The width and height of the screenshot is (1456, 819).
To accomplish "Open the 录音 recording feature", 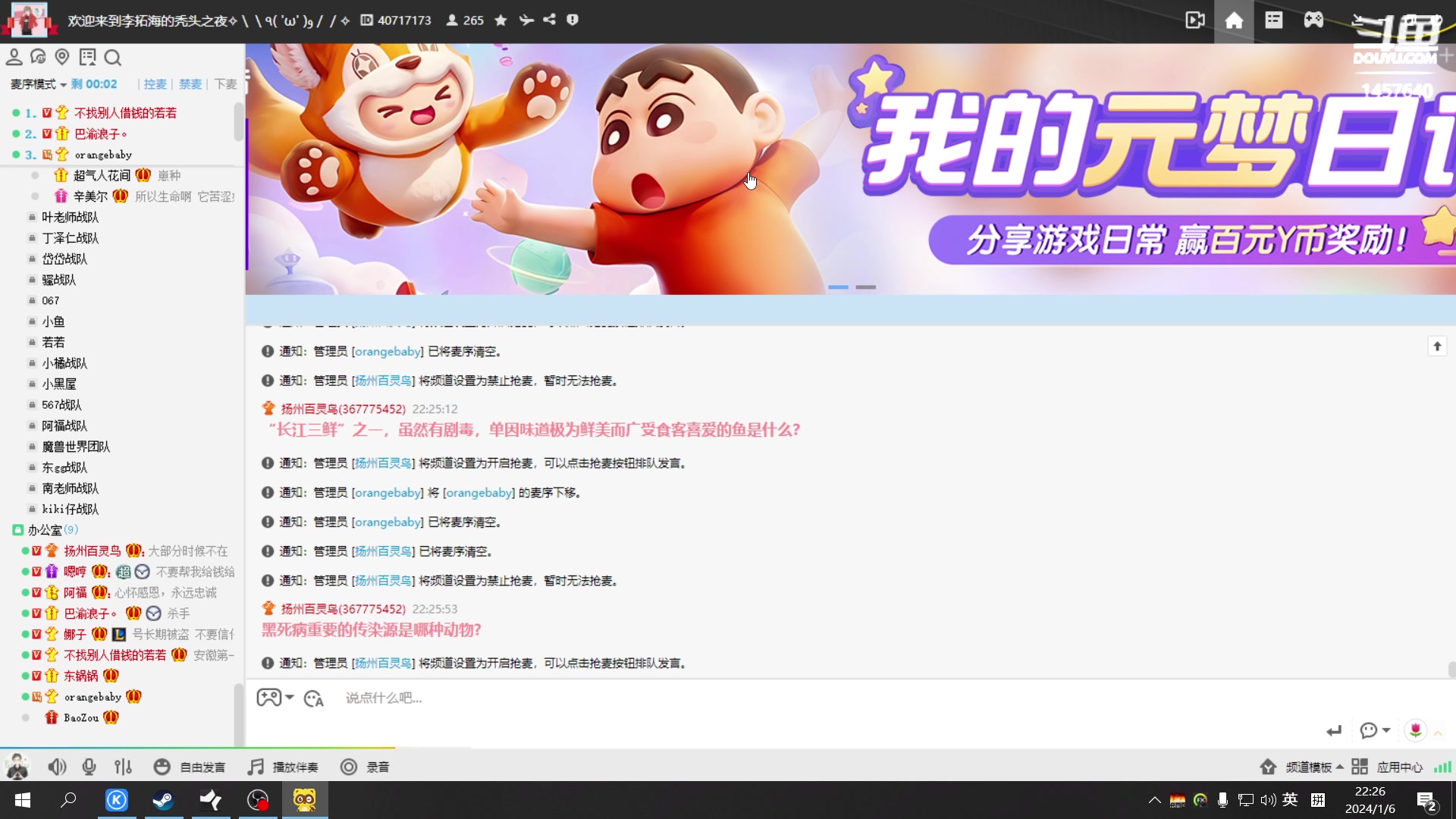I will 366,767.
